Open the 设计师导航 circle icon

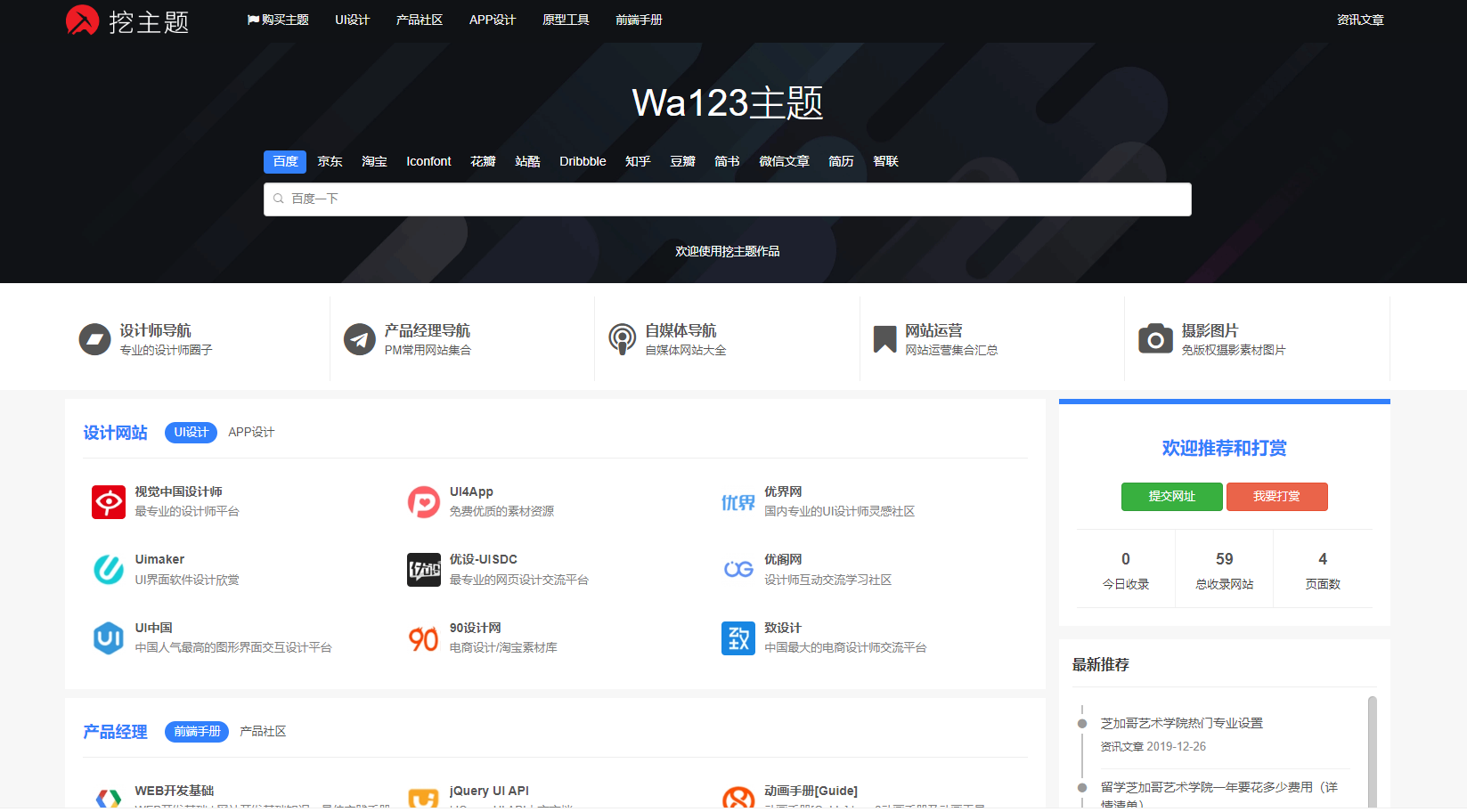click(x=94, y=339)
